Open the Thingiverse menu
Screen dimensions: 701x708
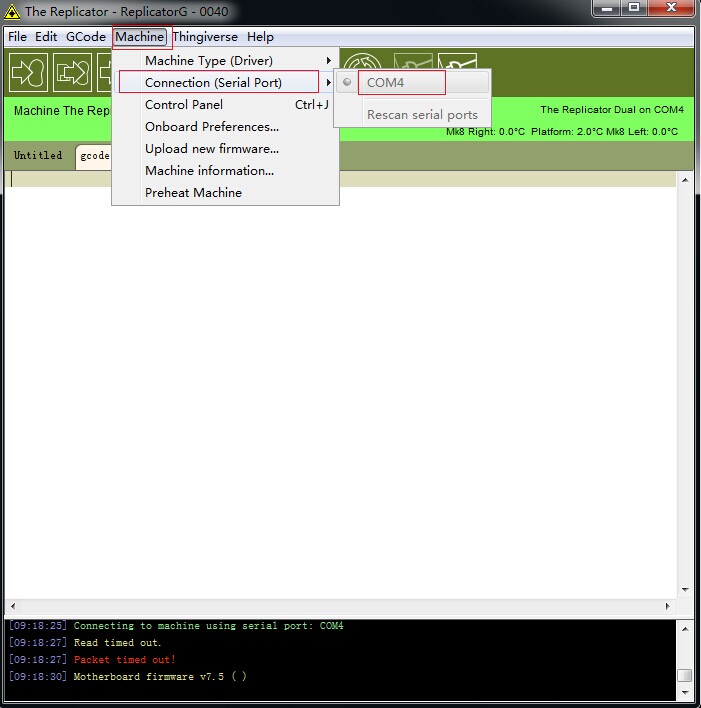(205, 37)
